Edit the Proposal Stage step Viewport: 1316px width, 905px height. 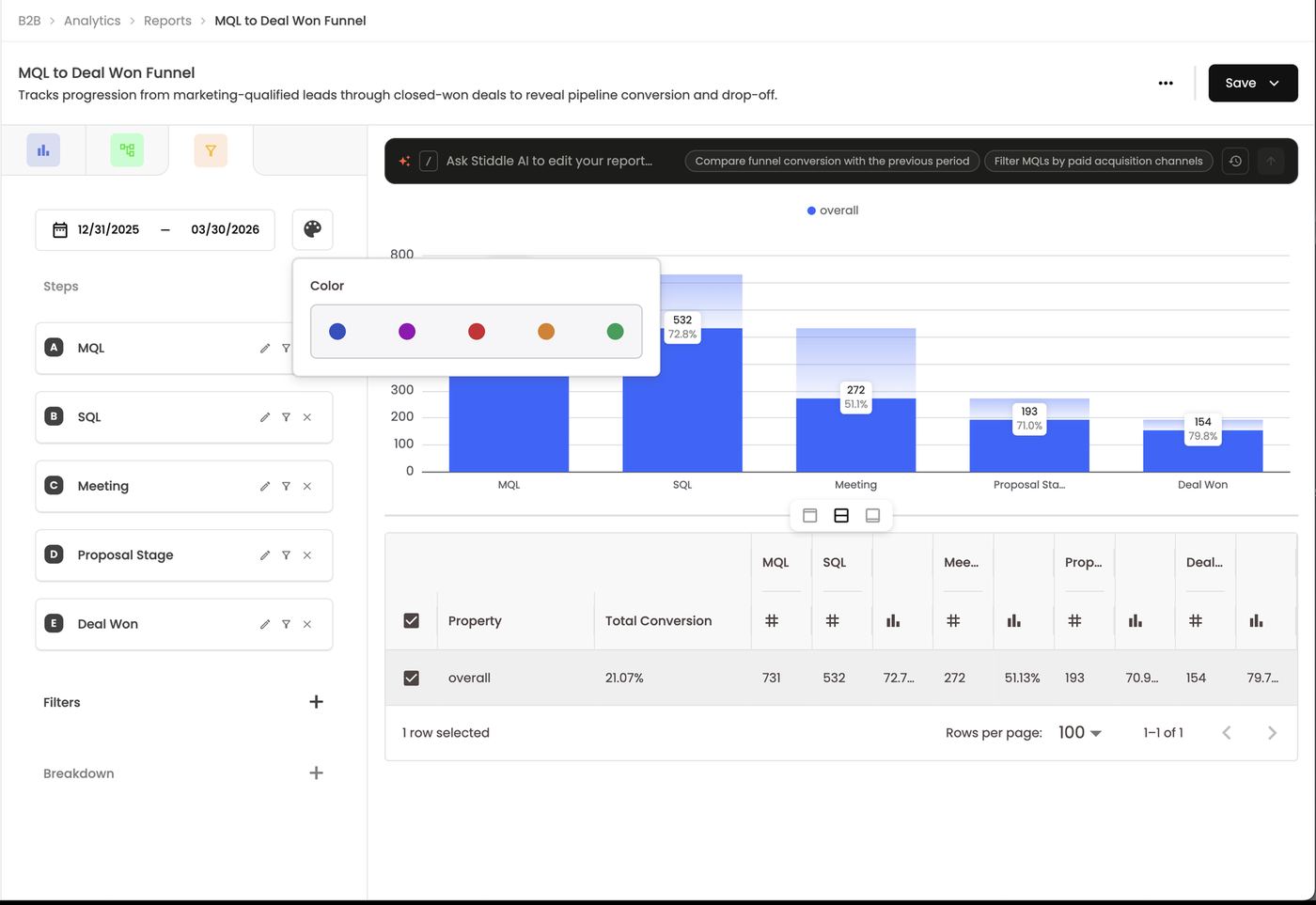(265, 555)
